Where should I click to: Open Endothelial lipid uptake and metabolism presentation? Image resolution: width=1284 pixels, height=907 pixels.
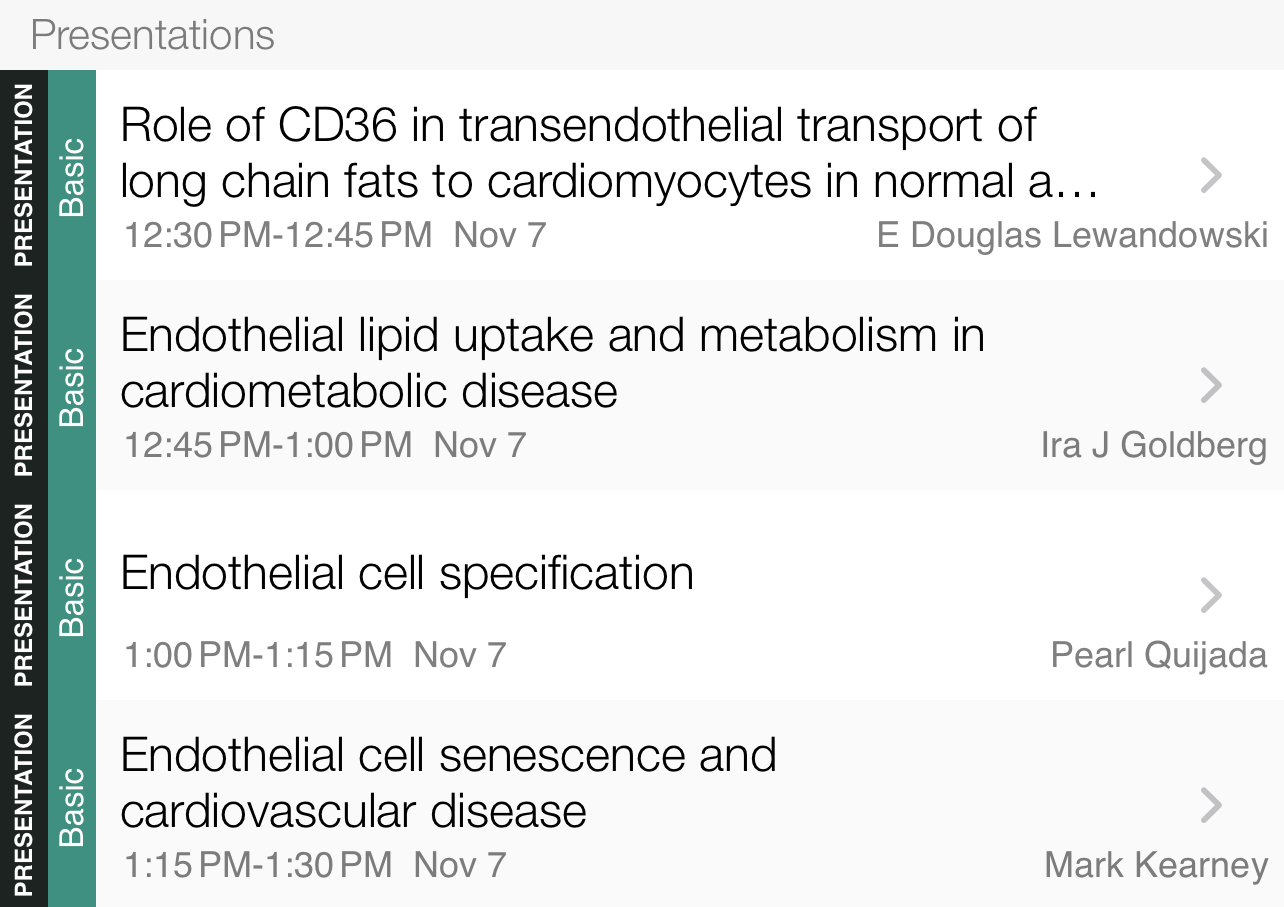pos(552,362)
